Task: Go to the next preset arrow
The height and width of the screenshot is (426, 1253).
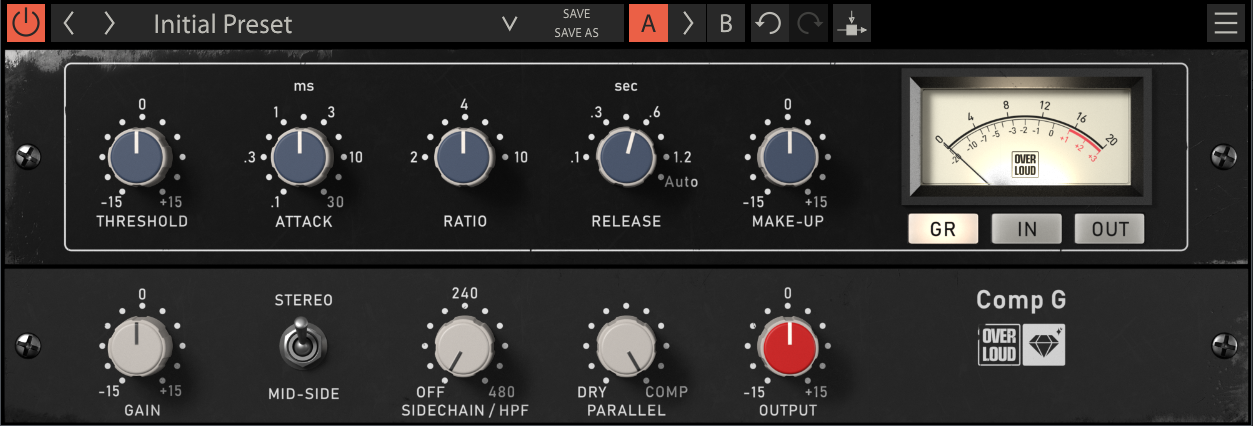Action: pyautogui.click(x=109, y=23)
